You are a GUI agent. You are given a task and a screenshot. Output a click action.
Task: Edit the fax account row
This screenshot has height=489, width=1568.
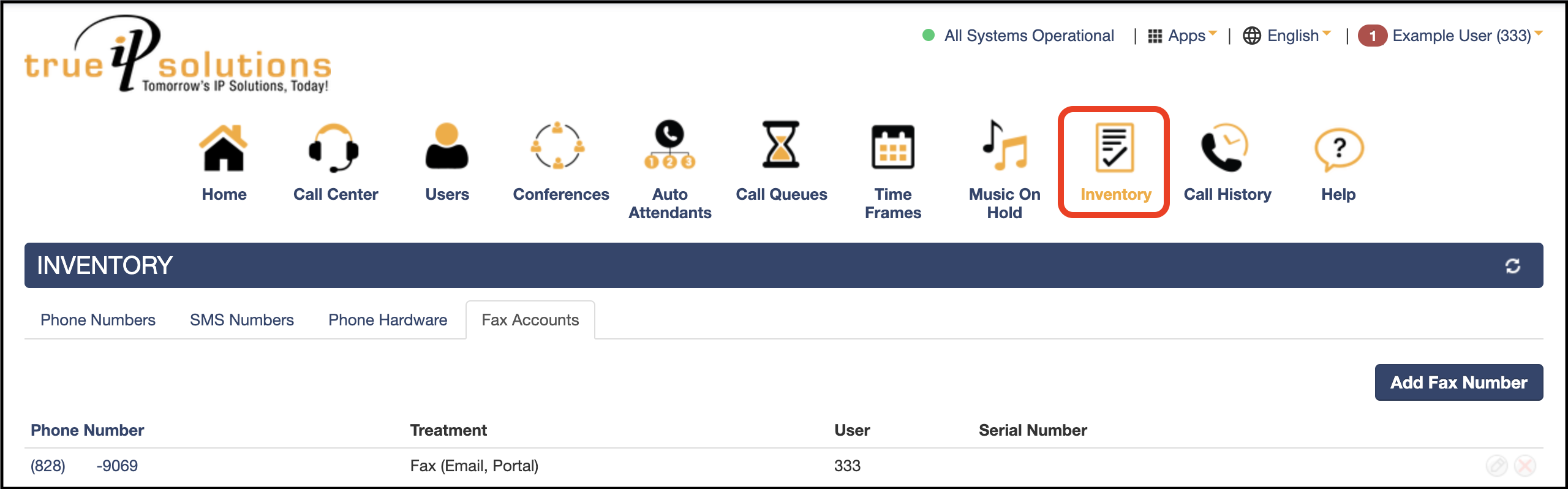pos(1496,466)
